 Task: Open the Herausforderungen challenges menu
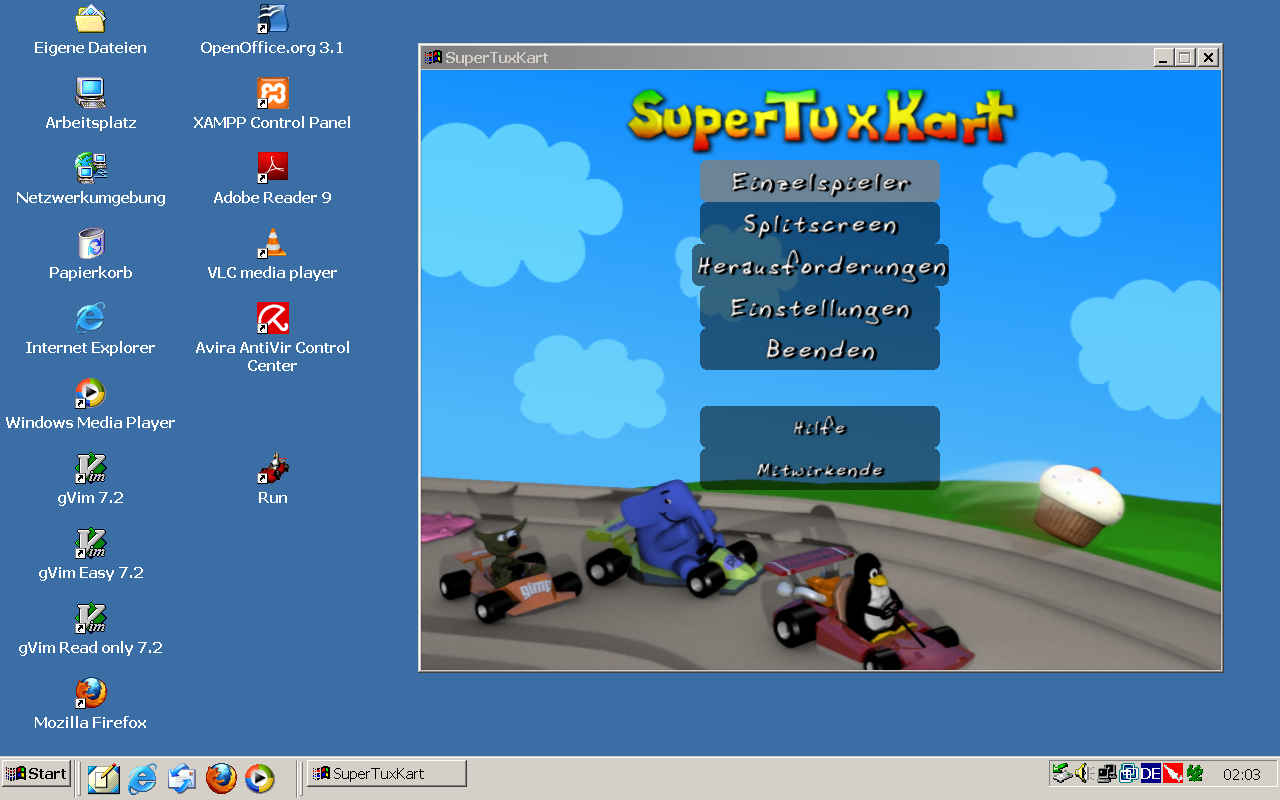tap(820, 265)
